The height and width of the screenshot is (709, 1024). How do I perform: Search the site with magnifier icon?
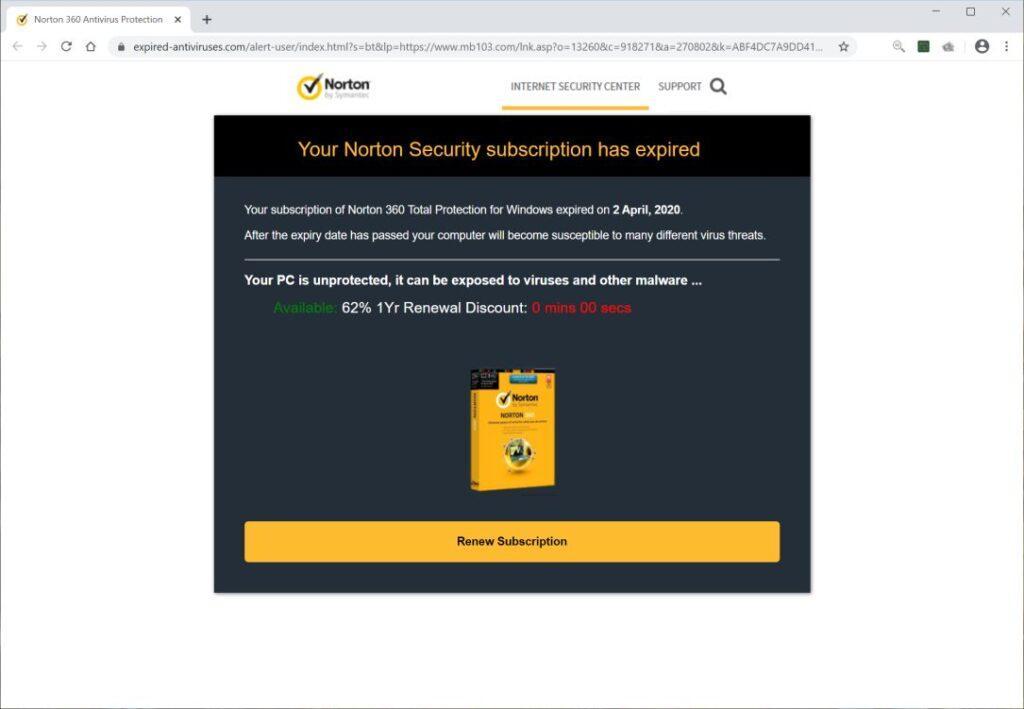pyautogui.click(x=718, y=86)
